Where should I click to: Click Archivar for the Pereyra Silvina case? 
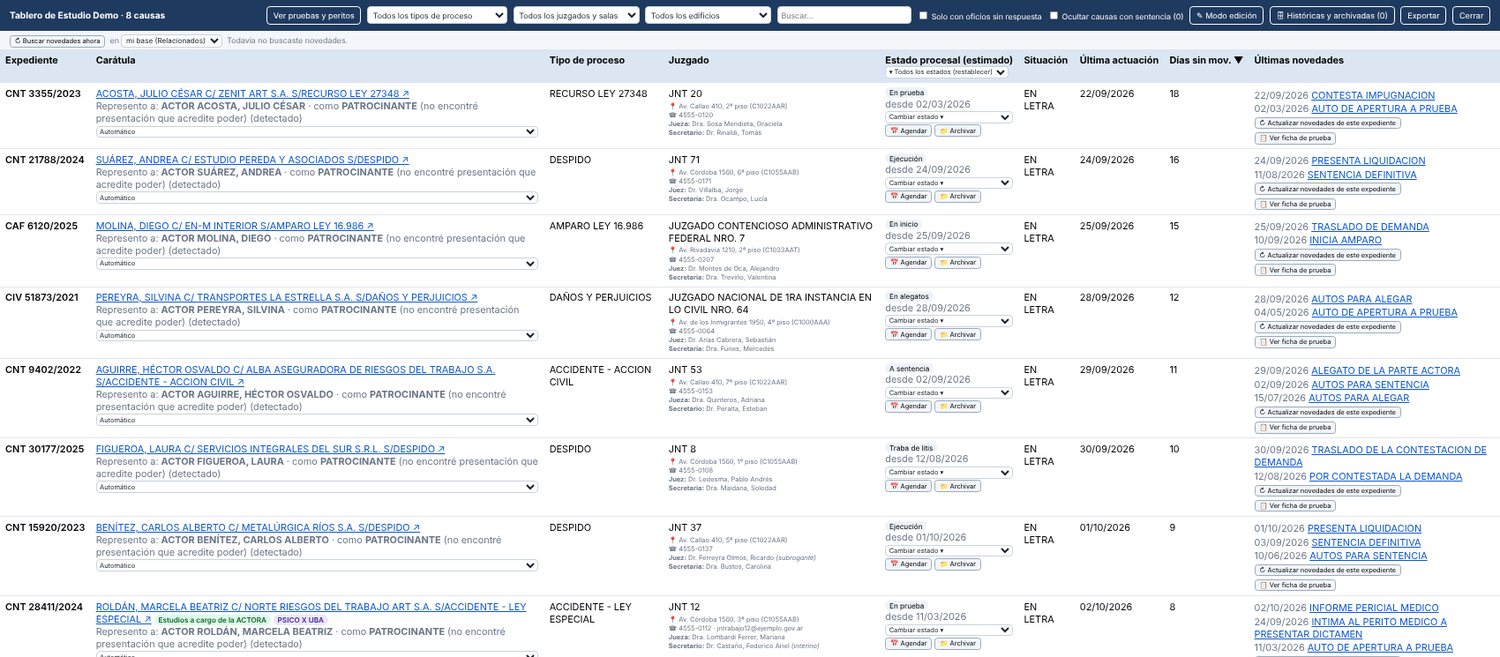point(958,334)
